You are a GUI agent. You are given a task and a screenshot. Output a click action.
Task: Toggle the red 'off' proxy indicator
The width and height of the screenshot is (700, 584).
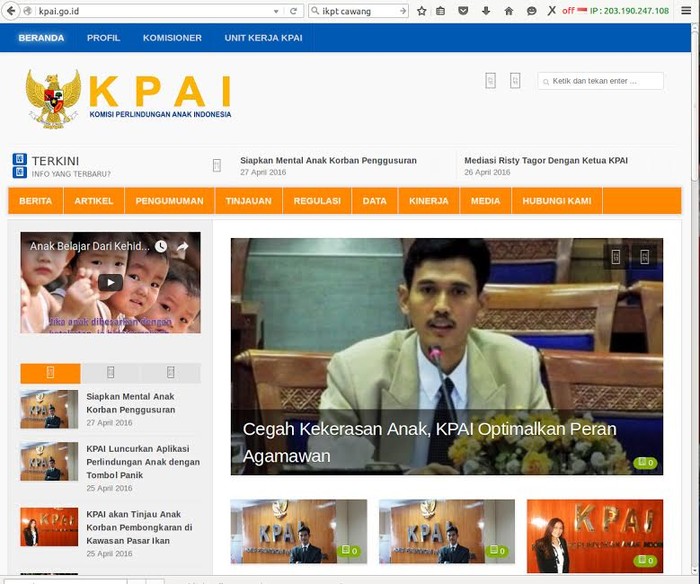568,11
